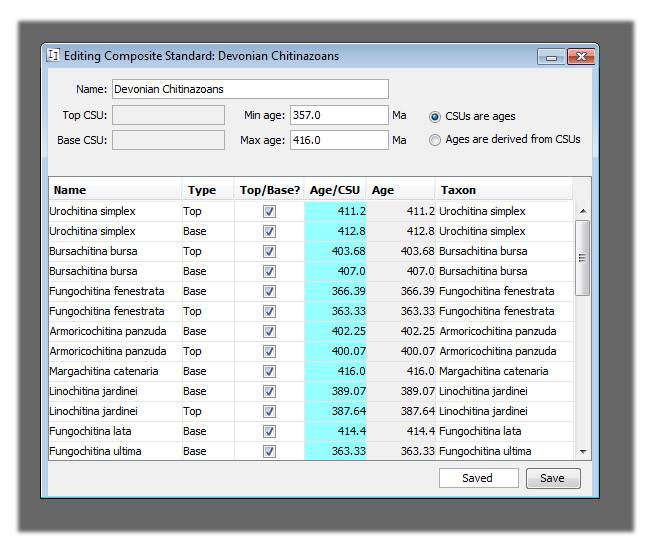Select Age/CSU cell 400.07
Screen dimensions: 652x550
[x=335, y=351]
